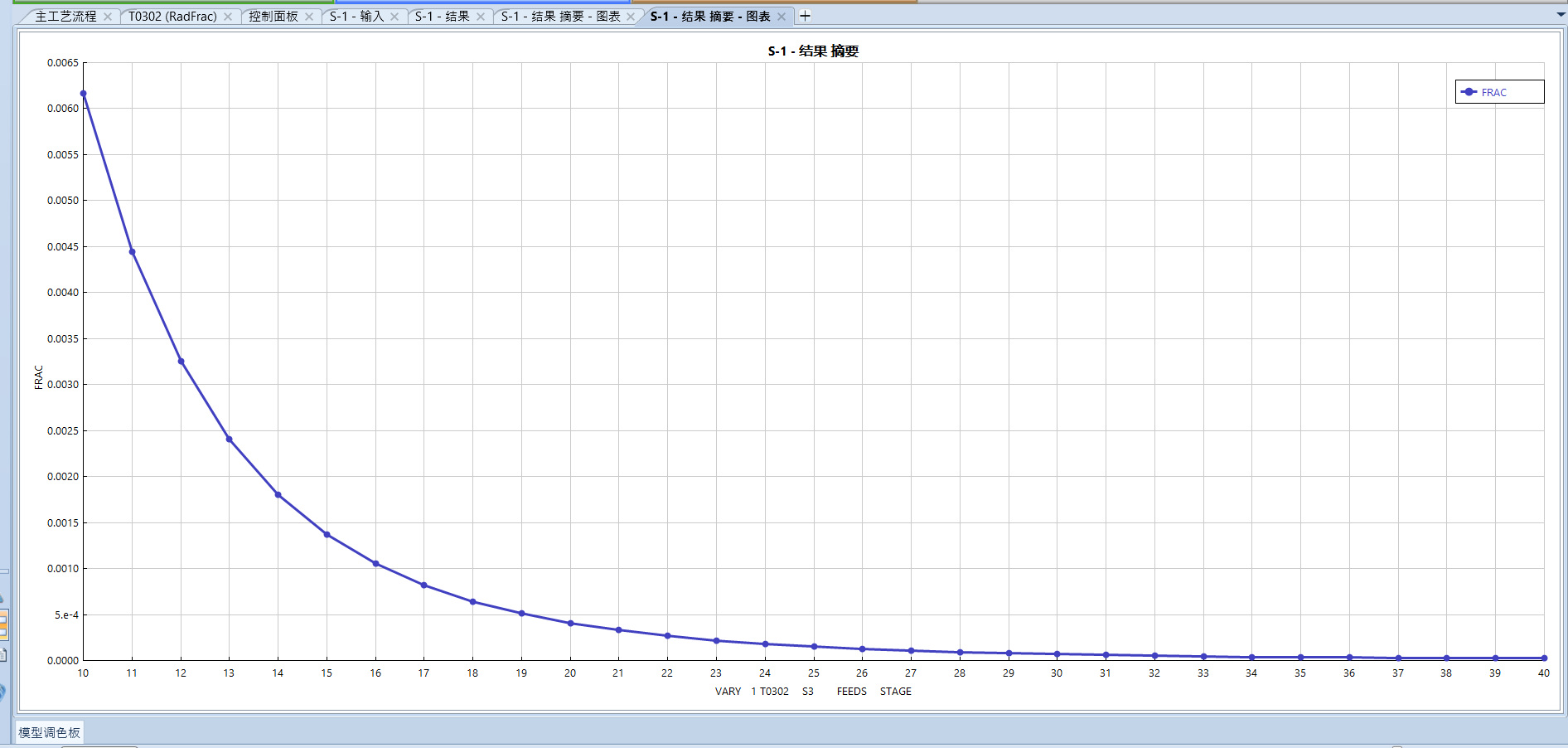Image resolution: width=1568 pixels, height=748 pixels.
Task: Close the S-1 - 结果 tab
Action: [x=481, y=17]
